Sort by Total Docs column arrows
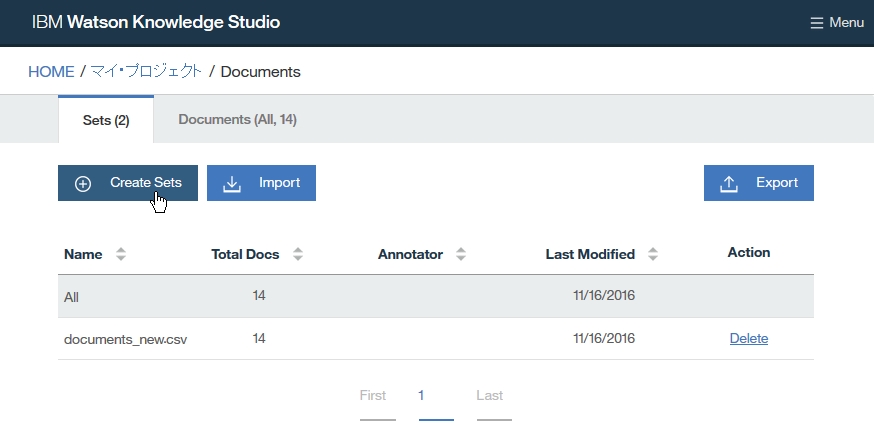This screenshot has height=435, width=874. (298, 254)
